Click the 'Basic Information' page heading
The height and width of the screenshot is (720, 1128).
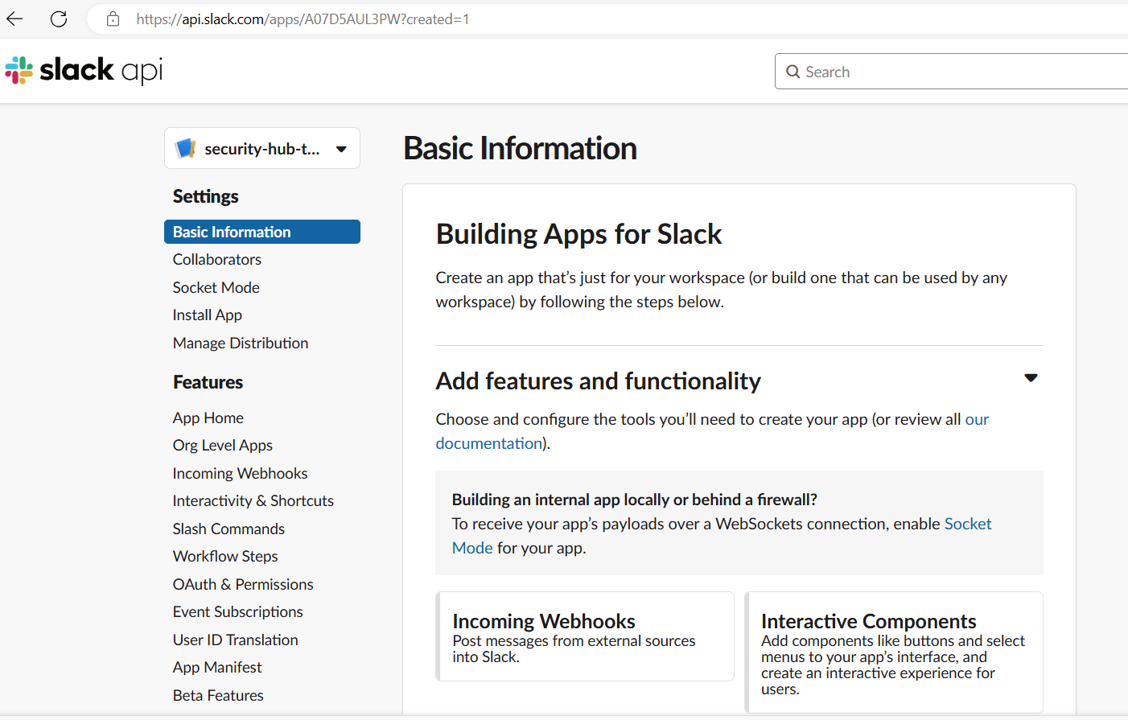point(520,148)
